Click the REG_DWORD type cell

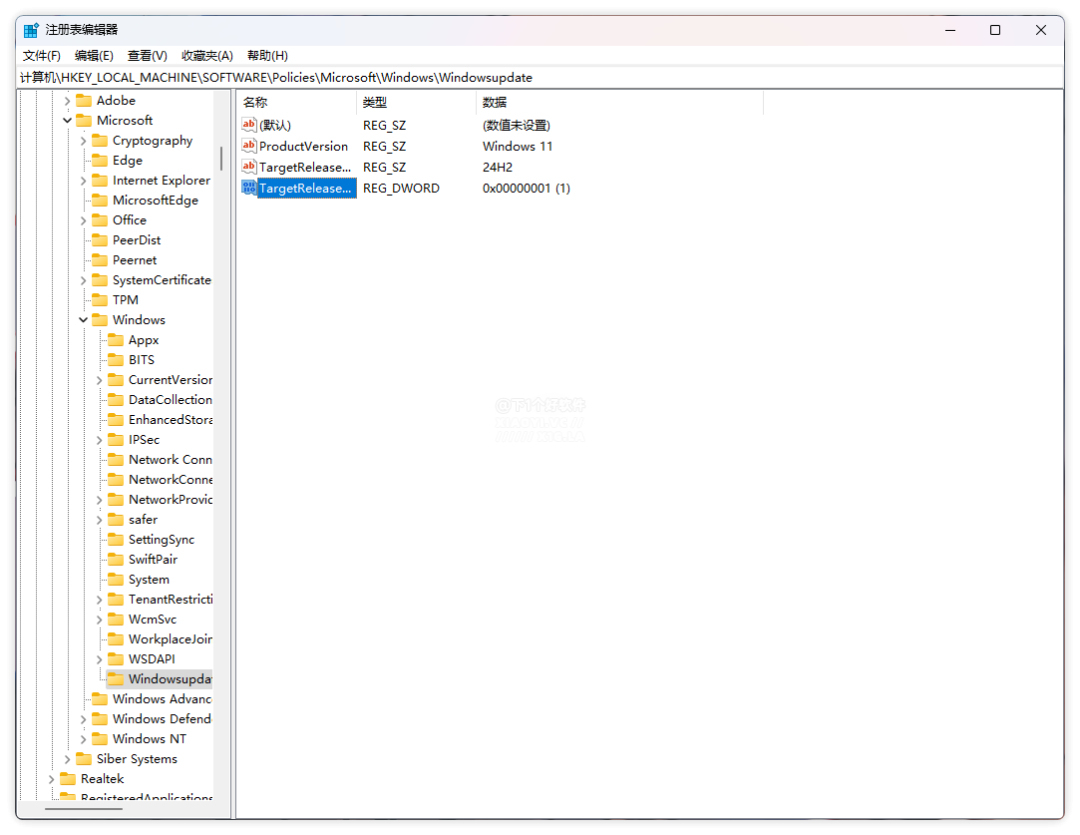(x=401, y=189)
